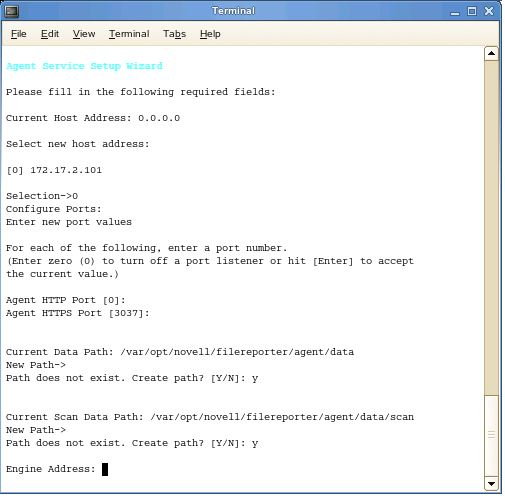Click 'Current Host Address: 0.0.0.0' line

click(93, 118)
